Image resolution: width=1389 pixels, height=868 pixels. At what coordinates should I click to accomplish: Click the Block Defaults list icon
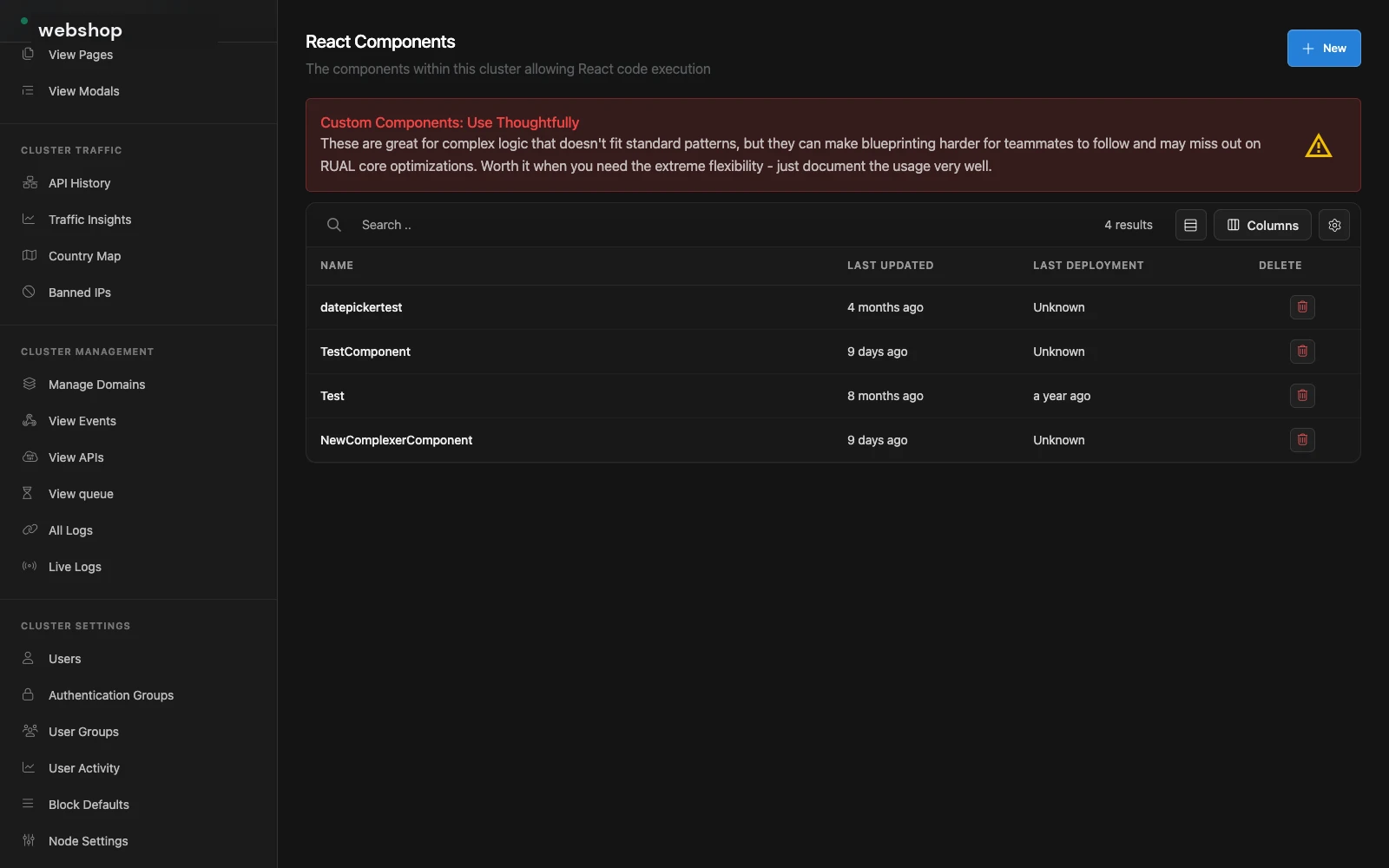[28, 805]
